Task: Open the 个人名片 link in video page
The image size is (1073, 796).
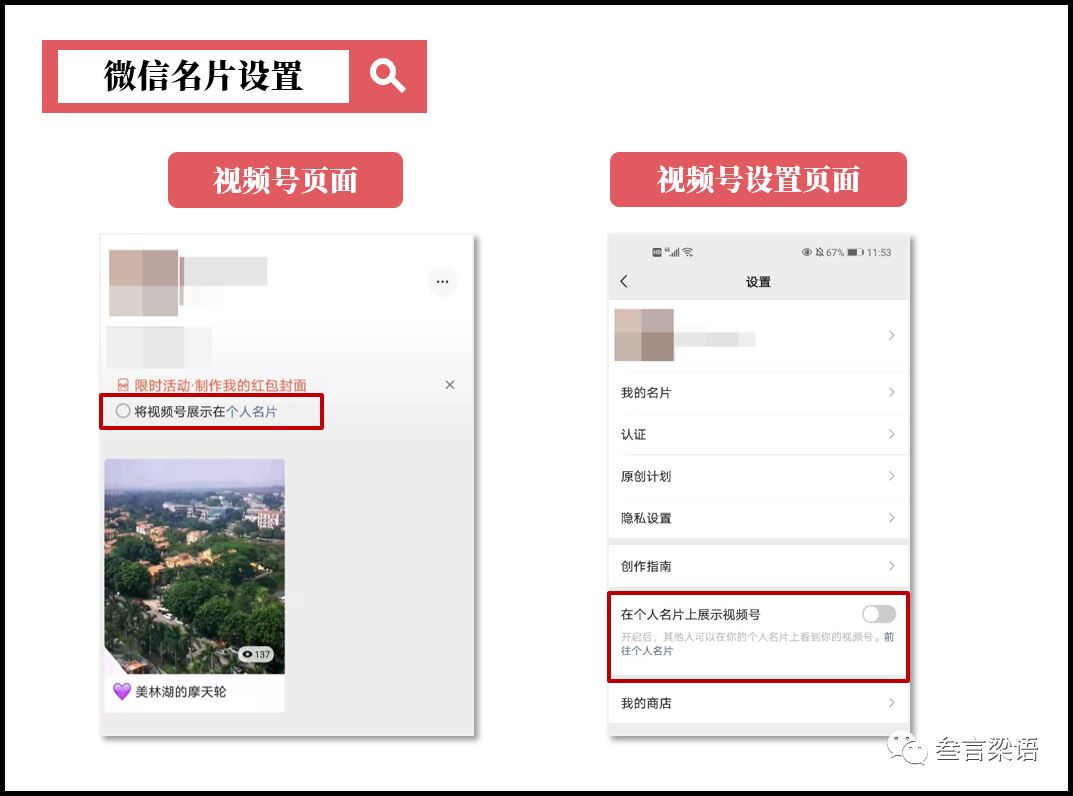Action: point(252,412)
